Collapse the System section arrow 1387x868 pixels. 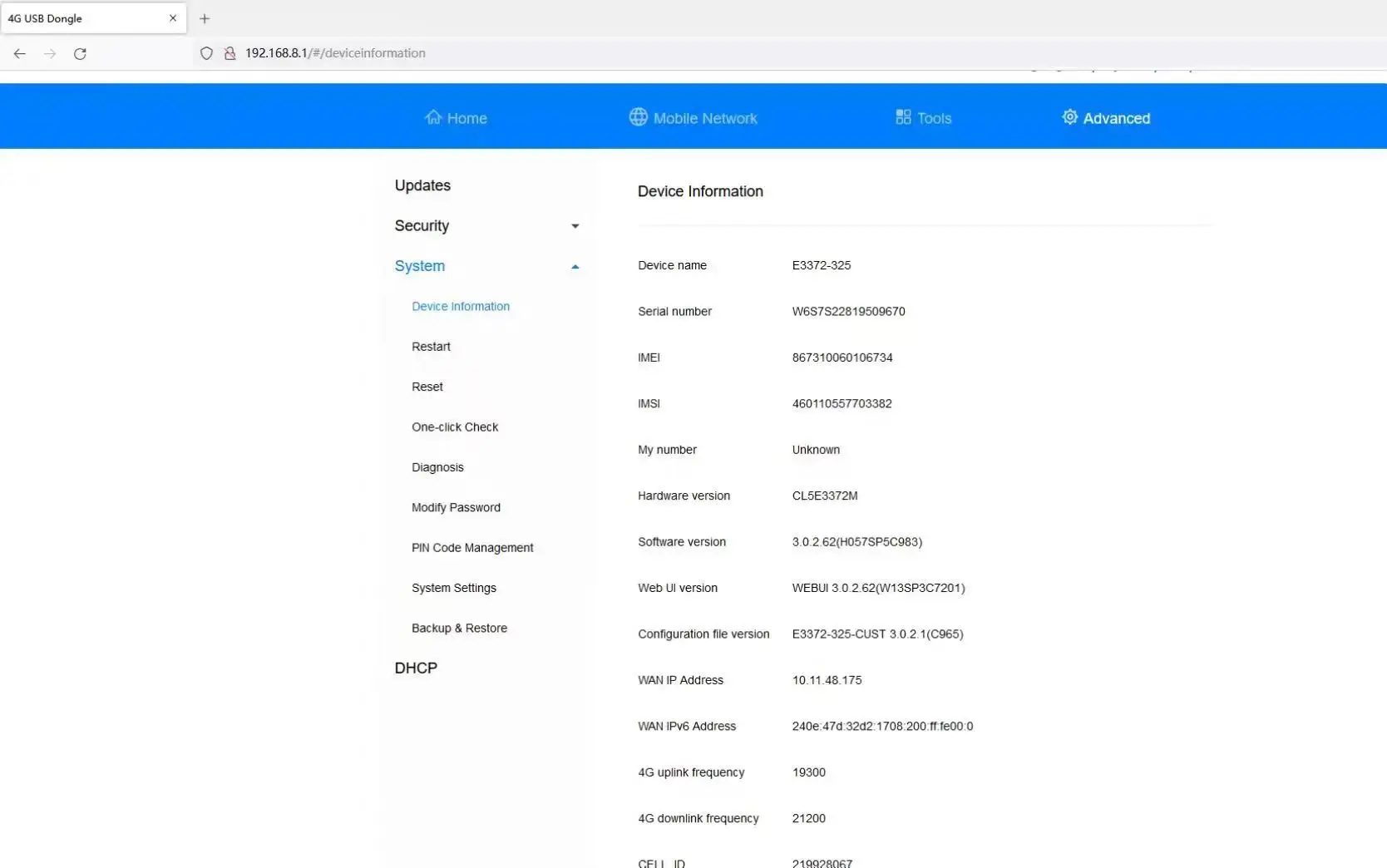(x=575, y=267)
